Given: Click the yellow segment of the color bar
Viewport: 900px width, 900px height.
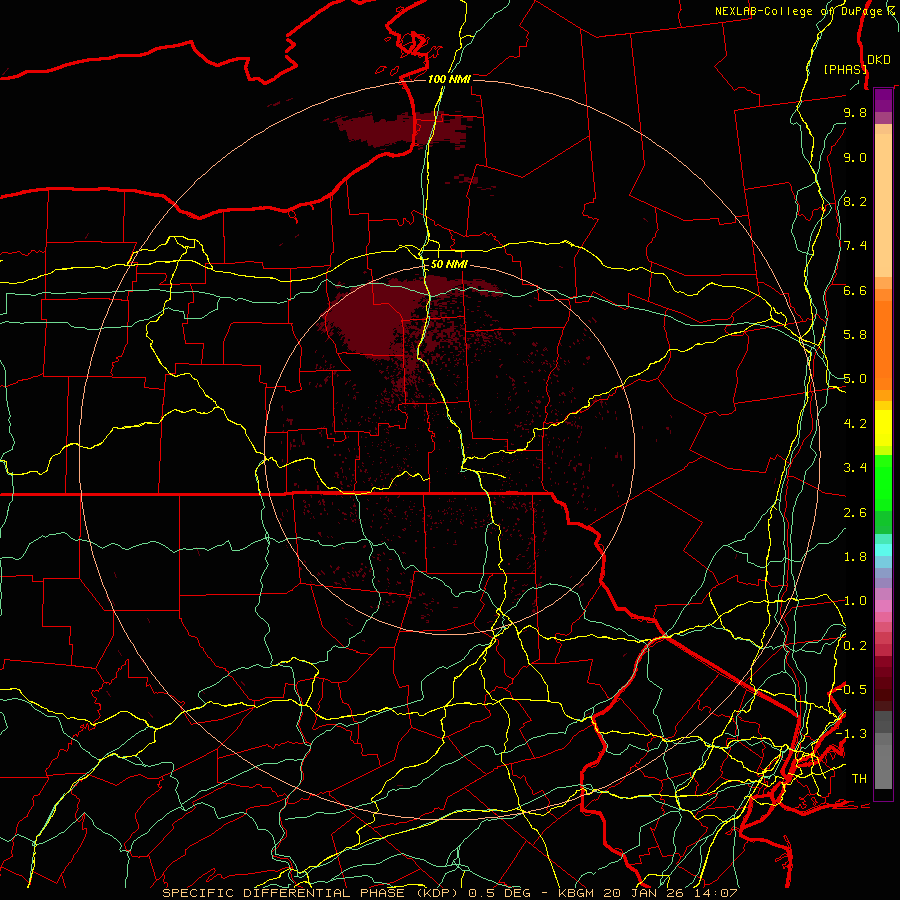Looking at the screenshot, I should click(x=883, y=428).
